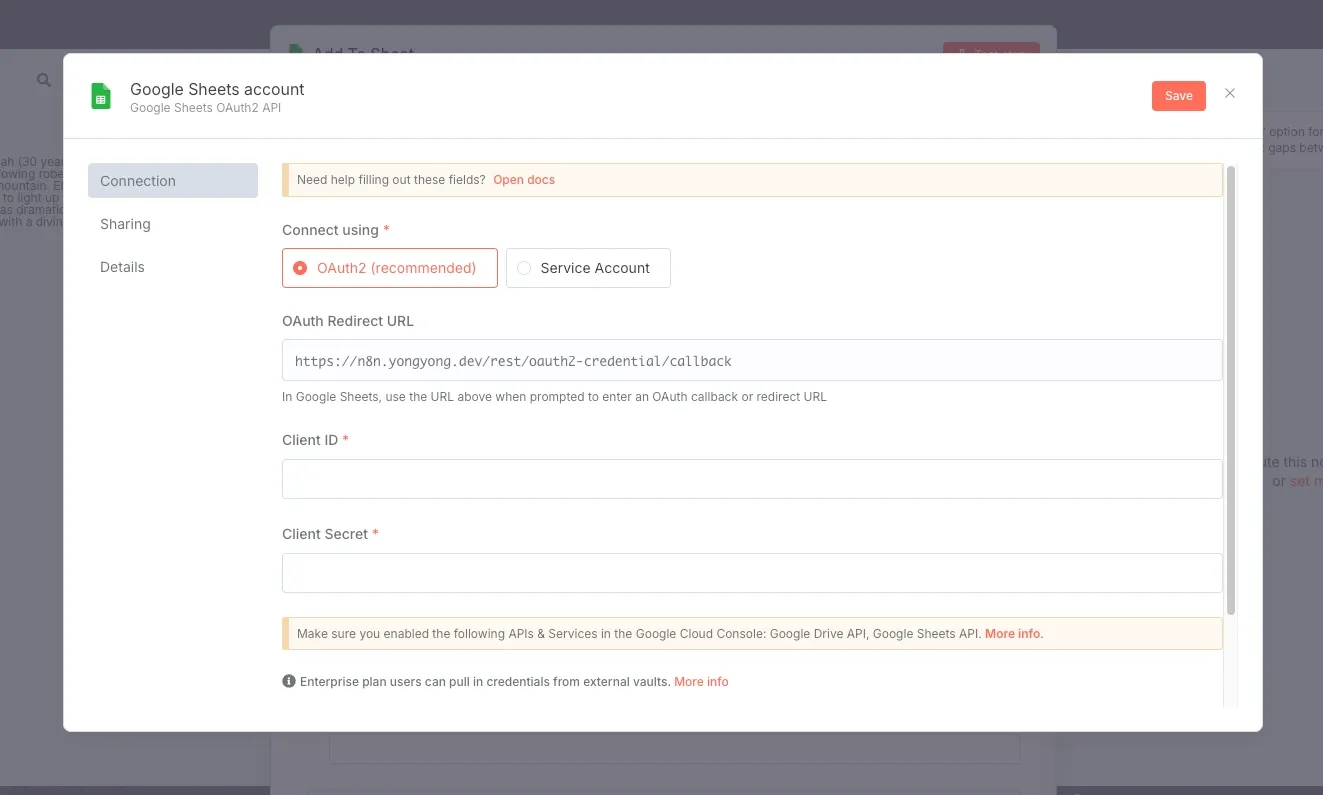Click the OAuth Redirect URL field
Viewport: 1323px width, 795px height.
pos(752,360)
